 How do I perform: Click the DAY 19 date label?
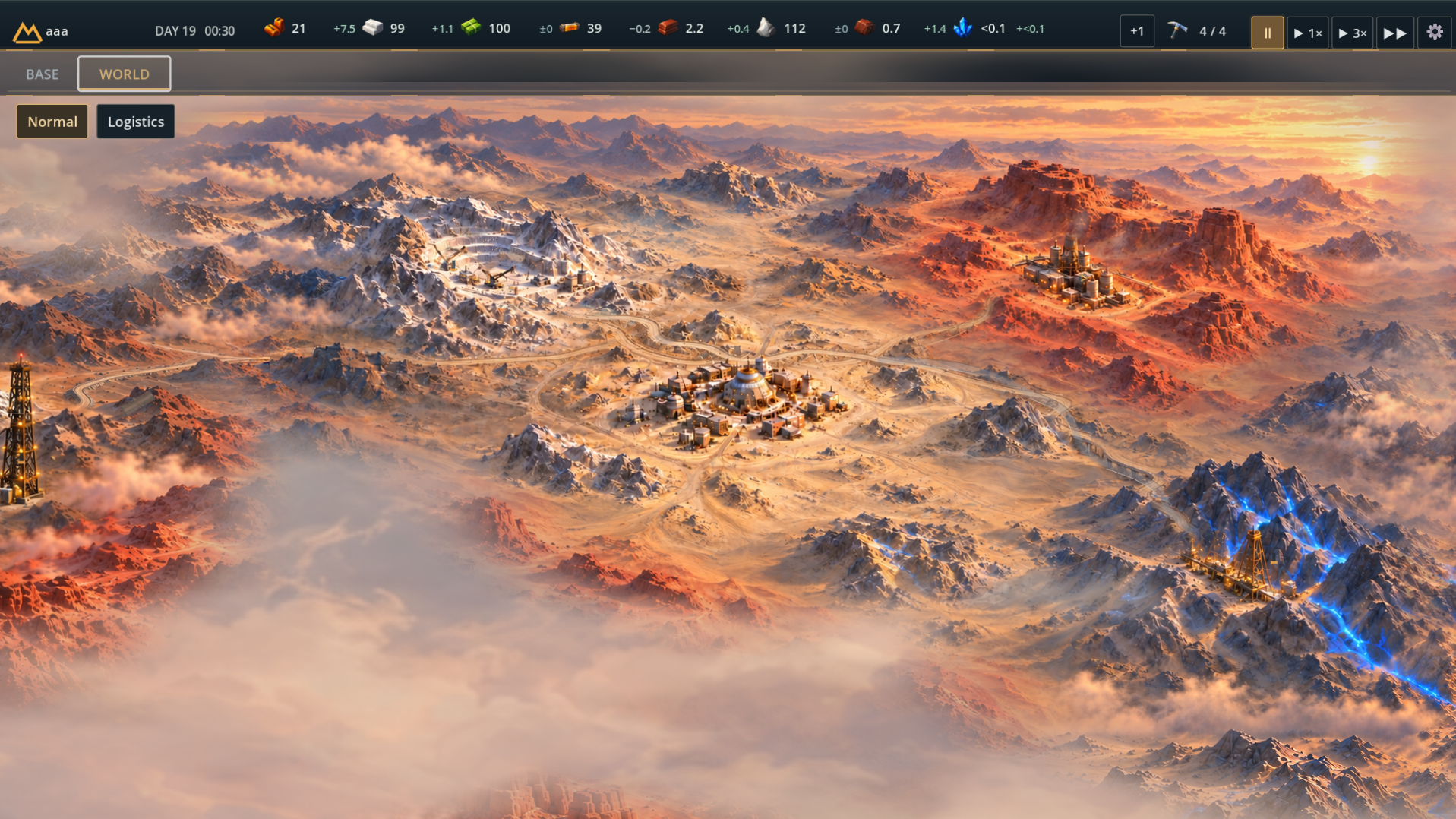coord(175,31)
